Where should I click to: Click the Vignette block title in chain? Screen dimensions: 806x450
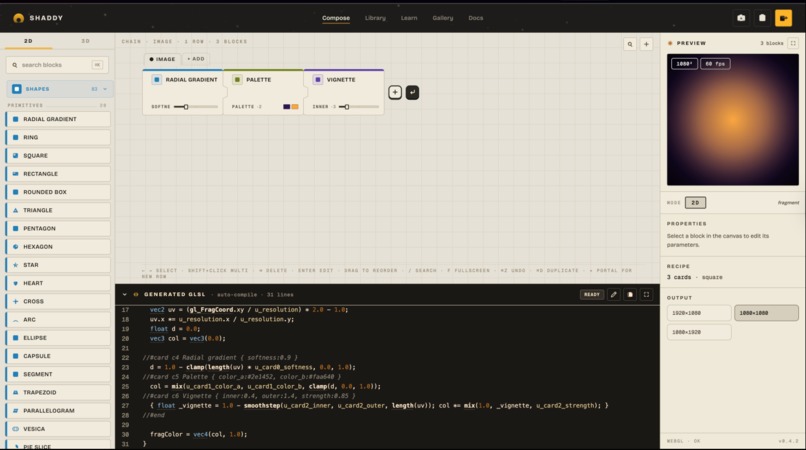[341, 80]
